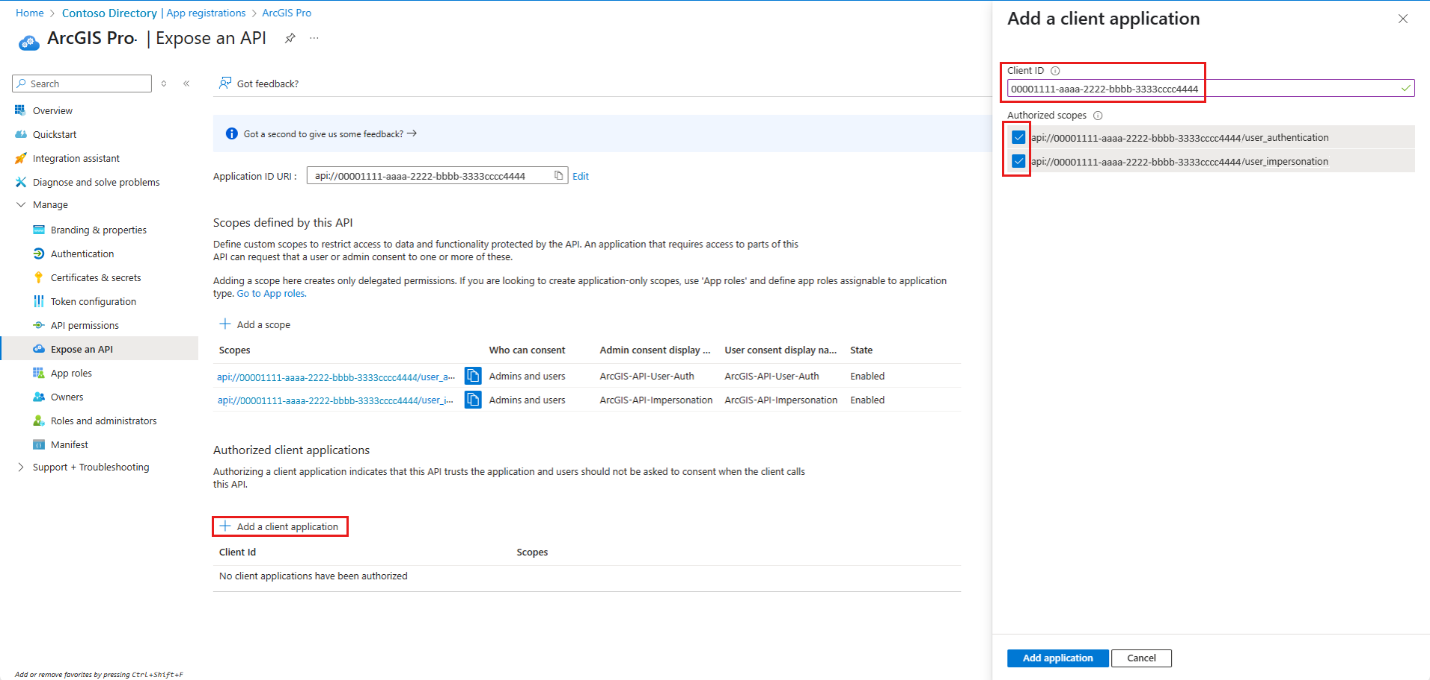Click the Edit link beside Application ID URI
1430x680 pixels.
click(580, 176)
